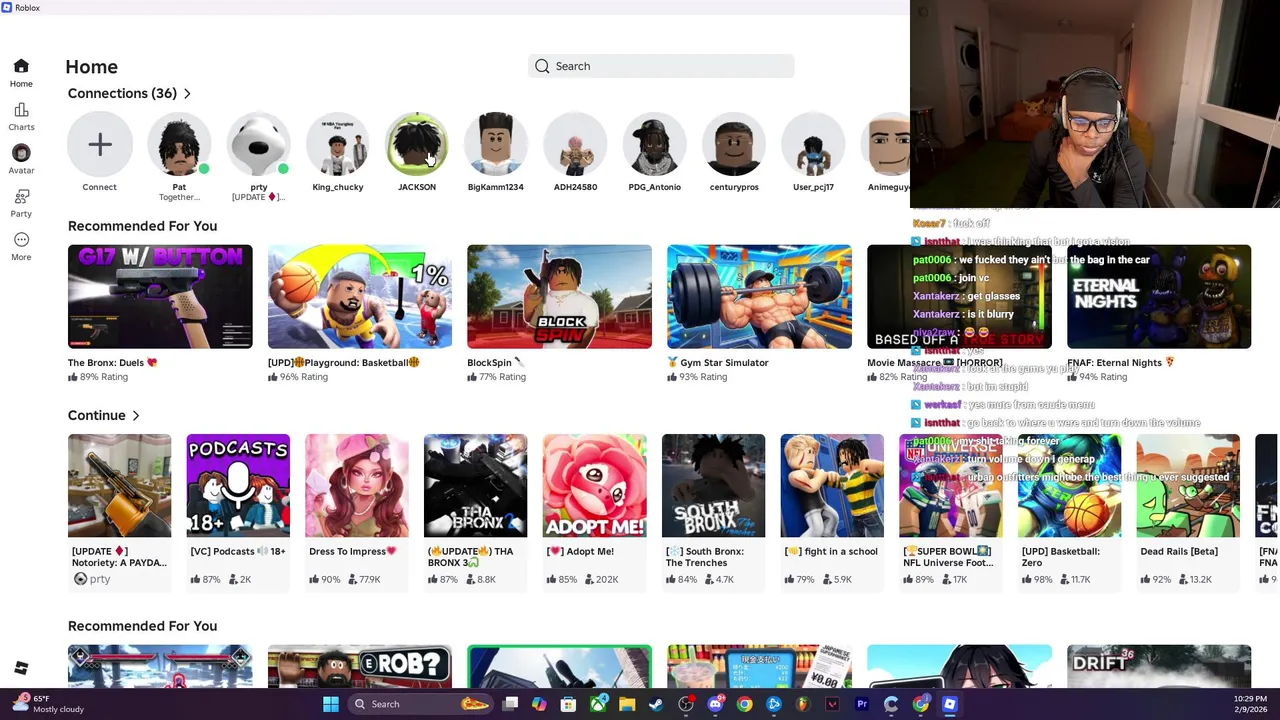1280x720 pixels.
Task: Open King_chucky's profile avatar
Action: pos(337,145)
